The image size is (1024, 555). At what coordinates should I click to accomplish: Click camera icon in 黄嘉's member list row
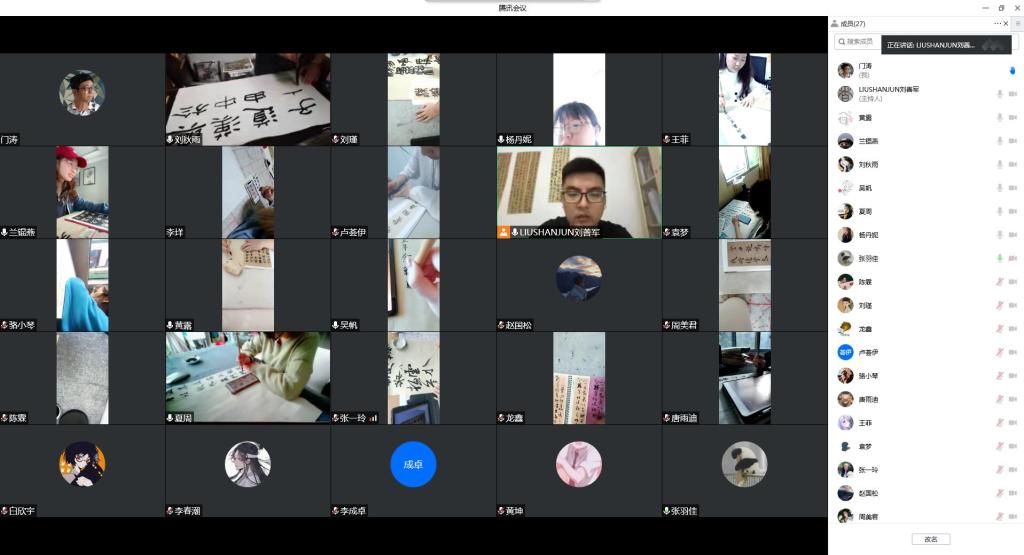(1013, 117)
